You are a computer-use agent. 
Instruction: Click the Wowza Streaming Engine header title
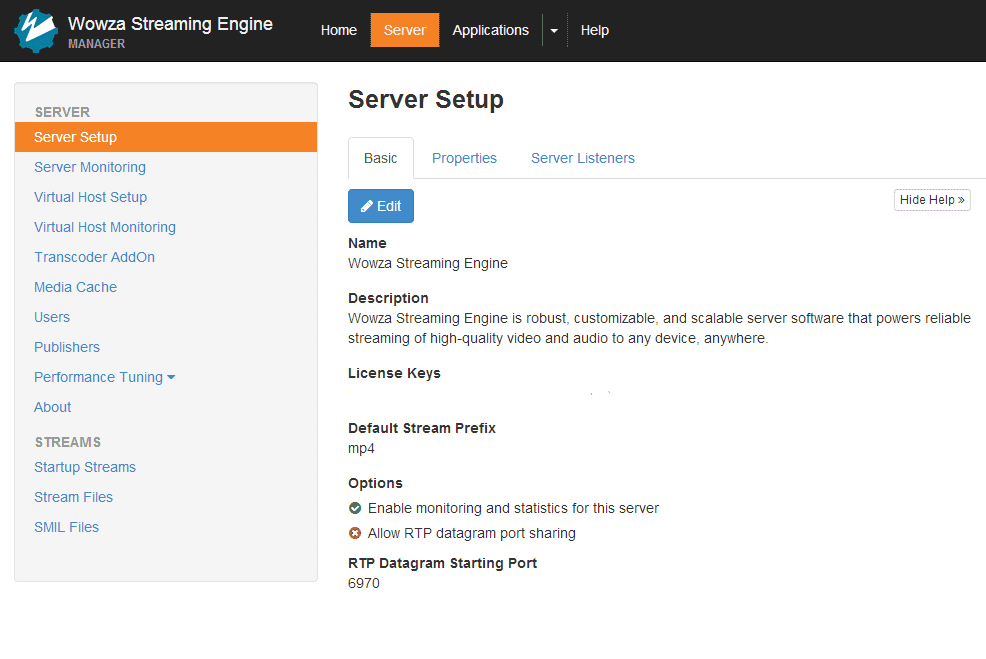[x=170, y=24]
